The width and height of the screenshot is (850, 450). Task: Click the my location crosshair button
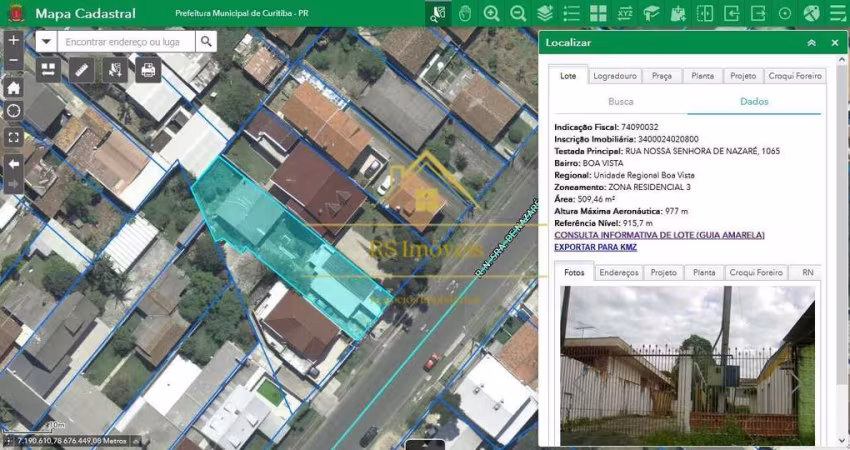tap(14, 111)
